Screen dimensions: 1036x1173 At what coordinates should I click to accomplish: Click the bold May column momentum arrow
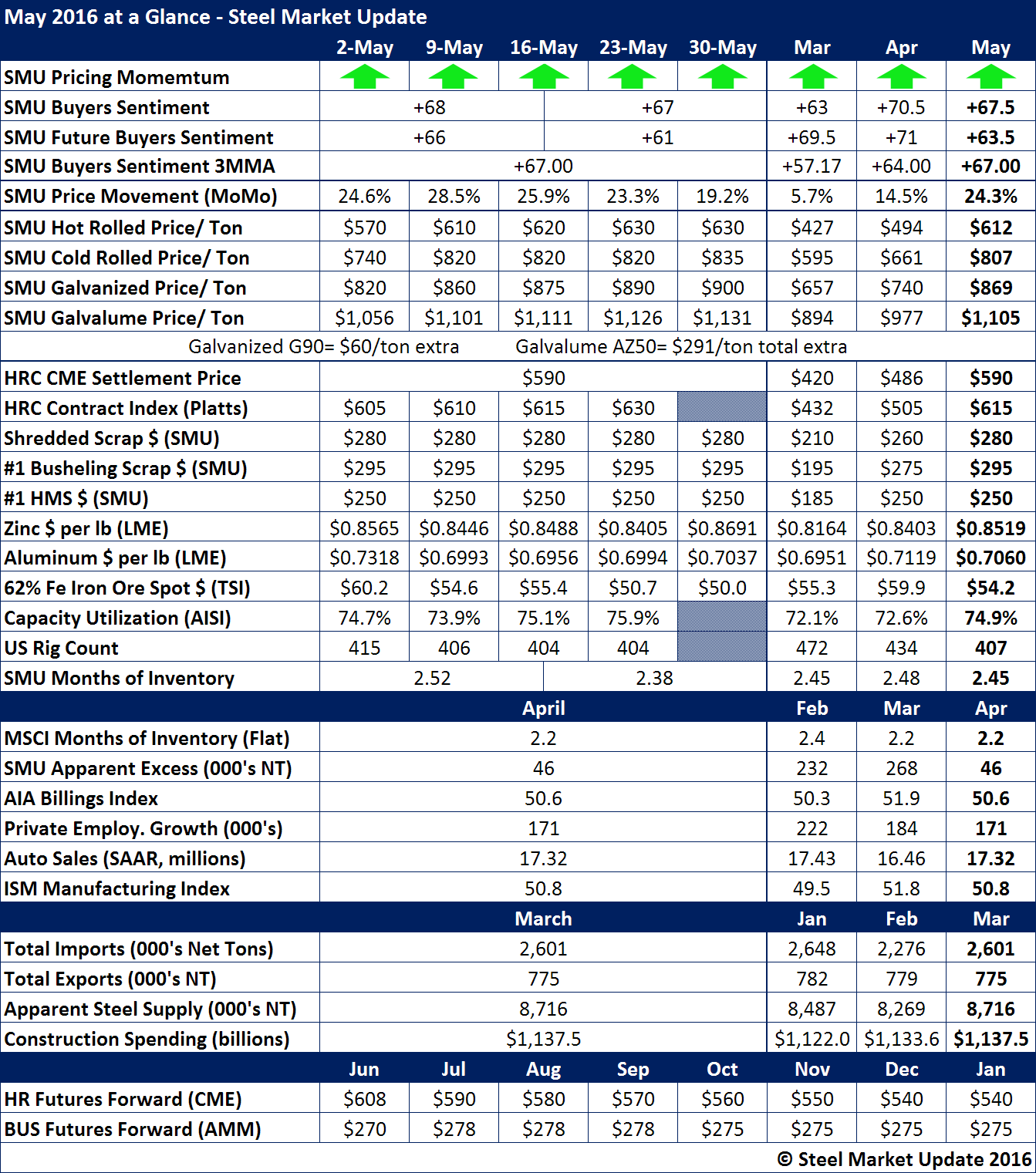point(990,77)
